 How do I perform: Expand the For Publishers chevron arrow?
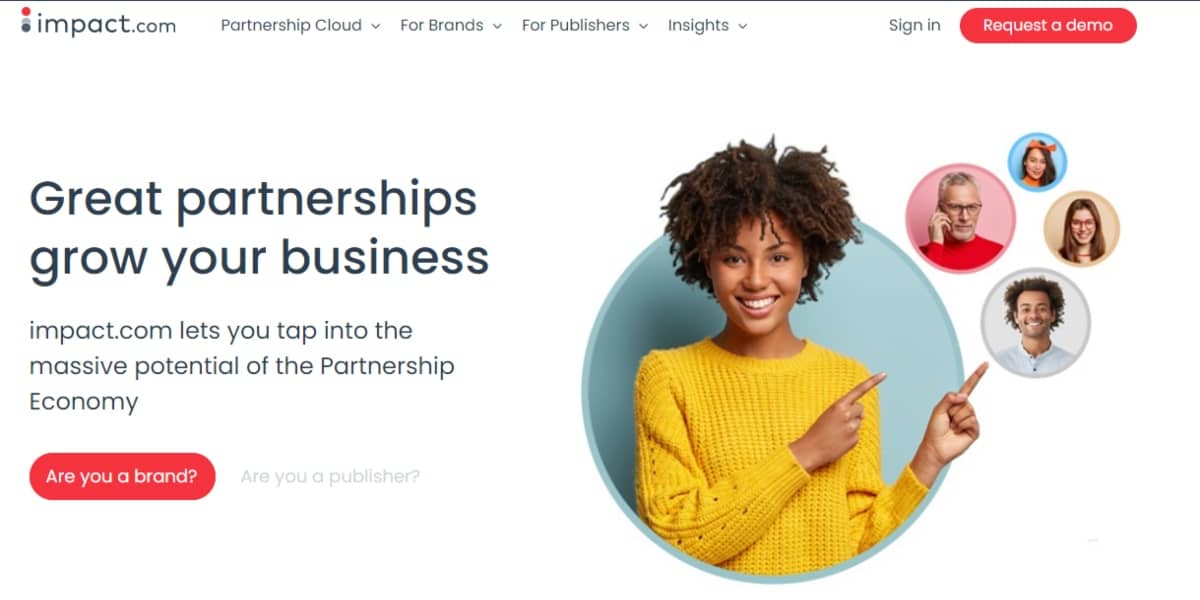(x=643, y=27)
